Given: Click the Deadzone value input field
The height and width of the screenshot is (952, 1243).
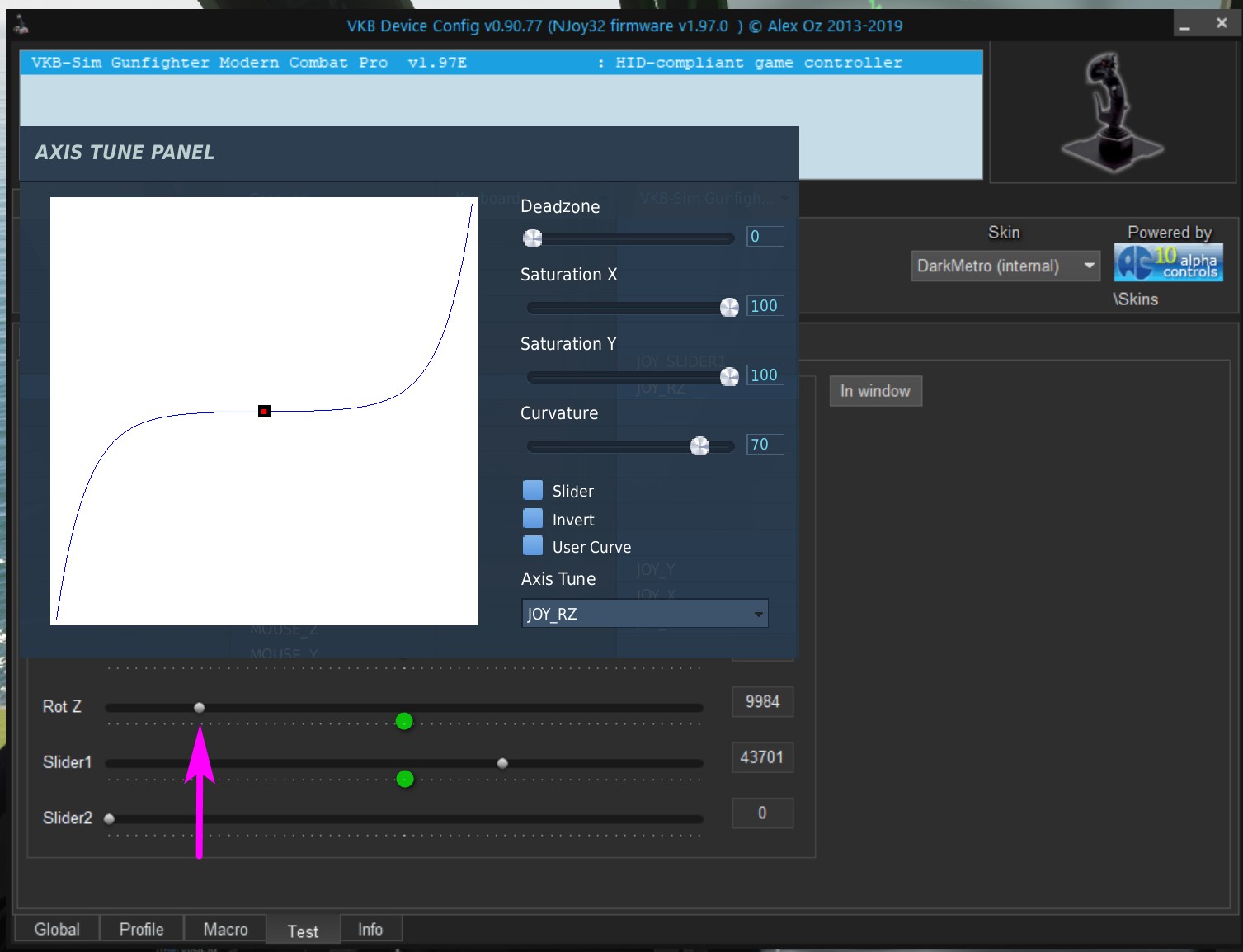Looking at the screenshot, I should click(x=764, y=237).
